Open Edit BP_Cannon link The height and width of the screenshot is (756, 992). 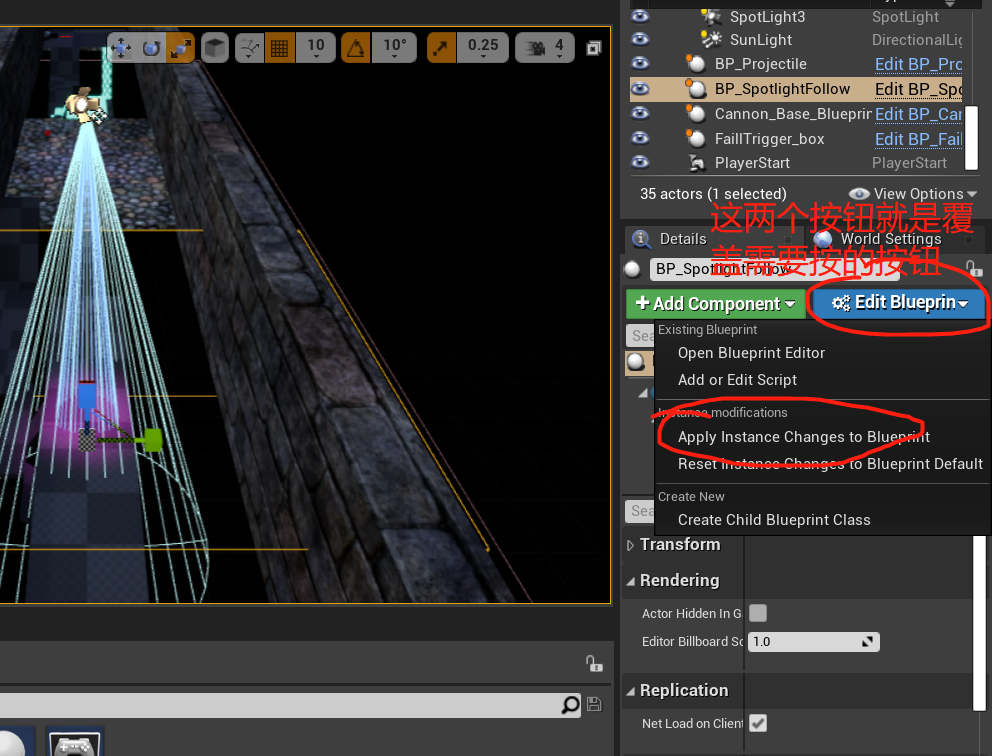click(x=919, y=114)
